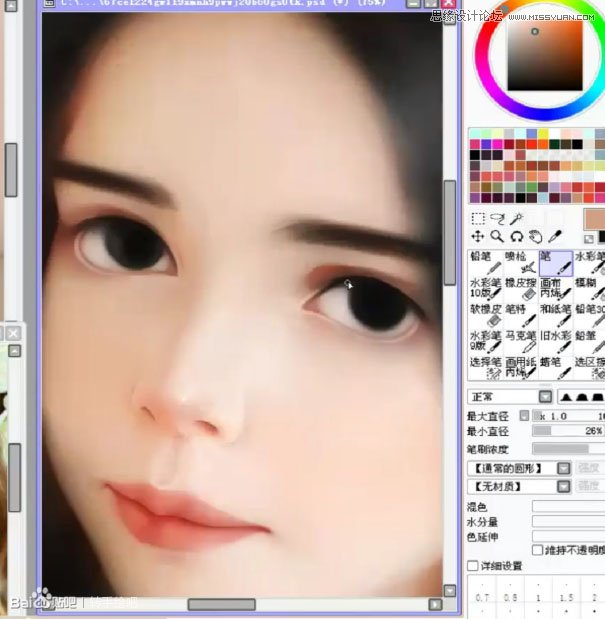
Task: Choose the 软橡皮 soft eraser
Action: (486, 315)
